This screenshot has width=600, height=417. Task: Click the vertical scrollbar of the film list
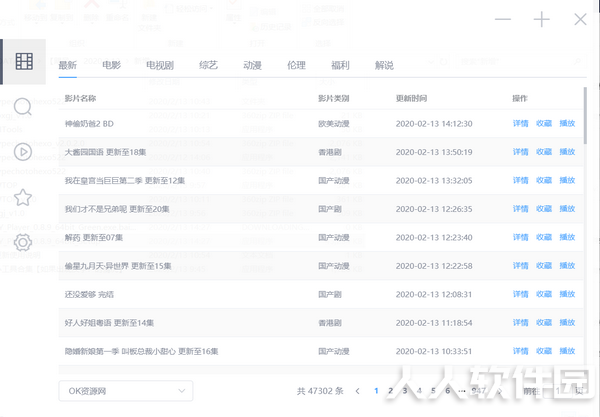tap(585, 115)
